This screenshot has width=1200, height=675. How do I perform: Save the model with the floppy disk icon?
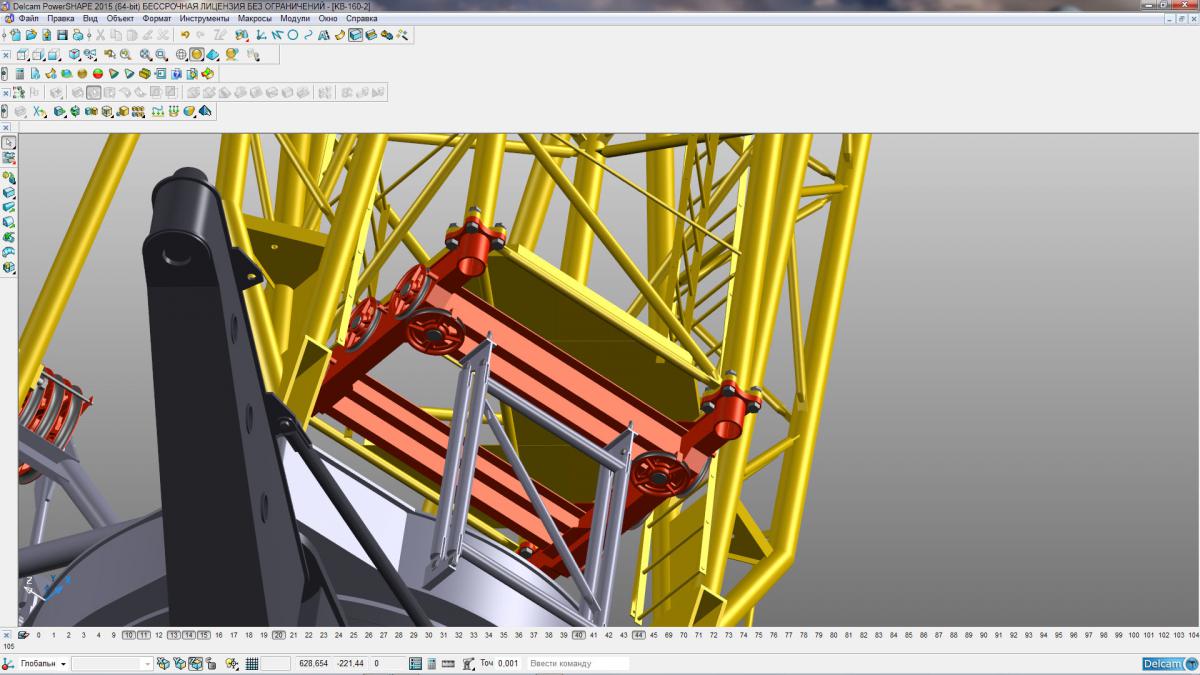click(x=62, y=35)
